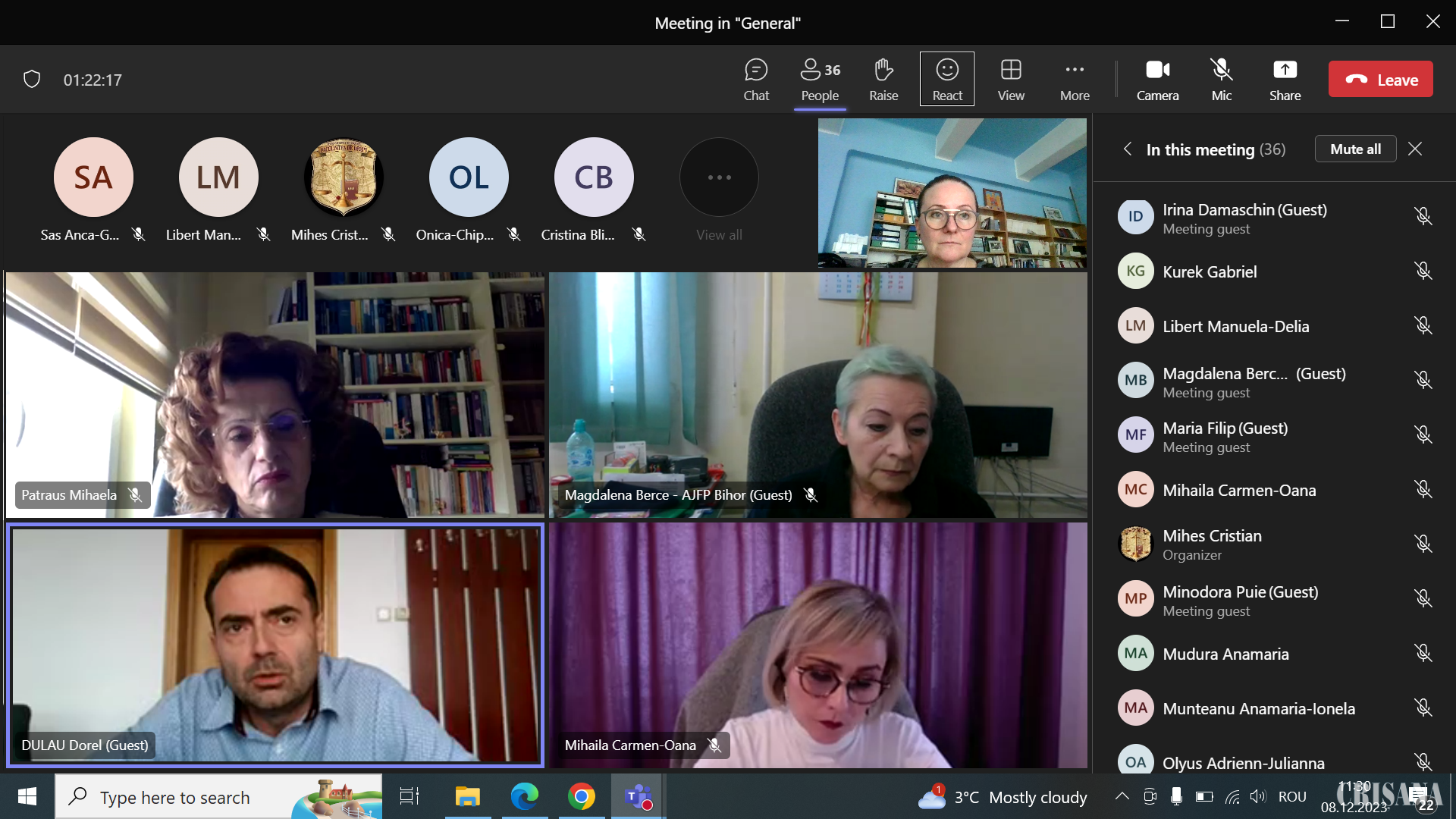Select Libert Manuela-Delia in the participant list
This screenshot has width=1456, height=819.
(x=1235, y=326)
